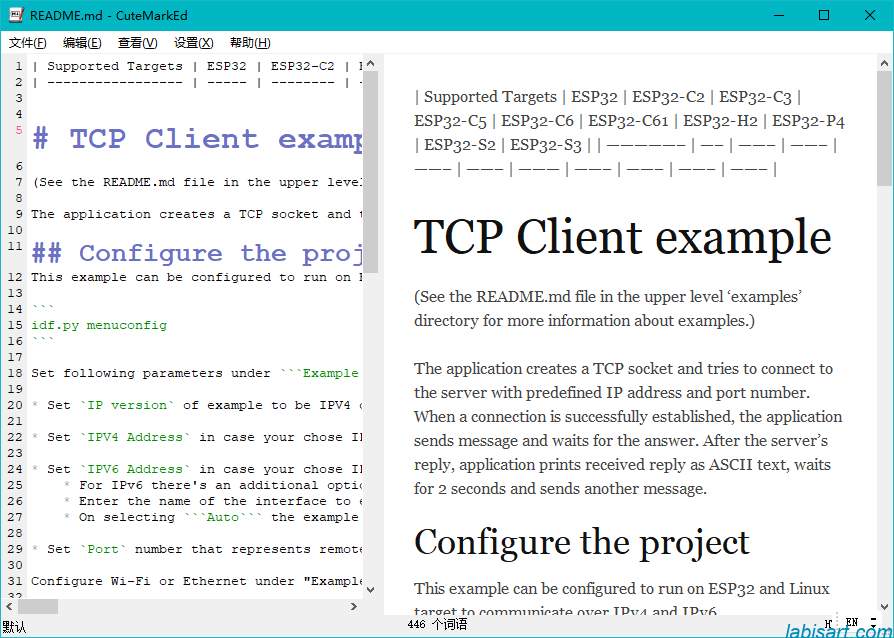This screenshot has width=894, height=638.
Task: Click editor line '(See the README.md file'
Action: (197, 182)
